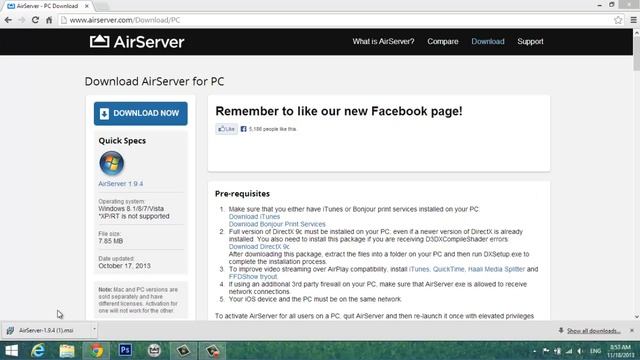Click the ENG language indicator
640x360 pixels.
pyautogui.click(x=596, y=351)
